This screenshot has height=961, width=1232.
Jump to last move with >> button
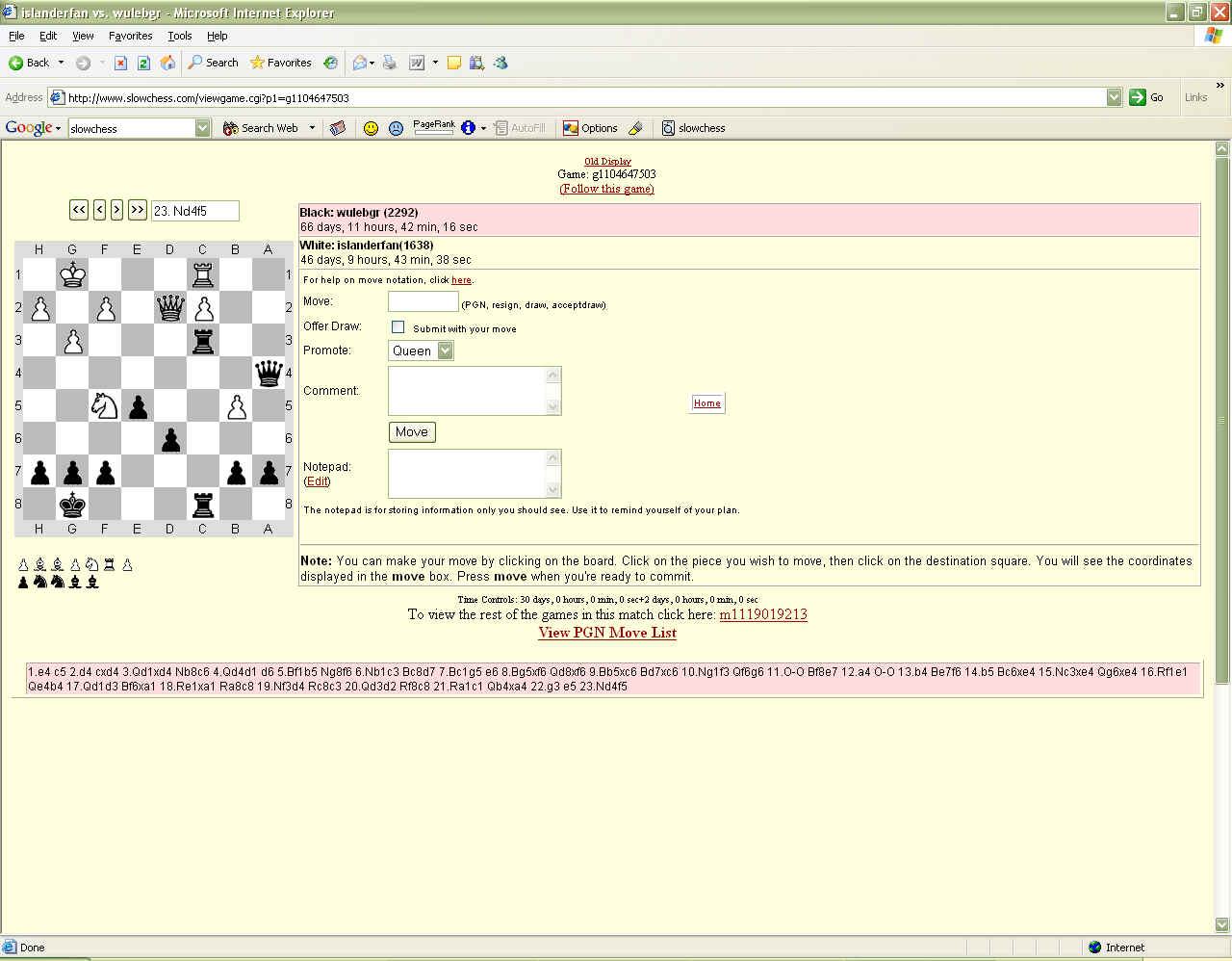point(137,210)
